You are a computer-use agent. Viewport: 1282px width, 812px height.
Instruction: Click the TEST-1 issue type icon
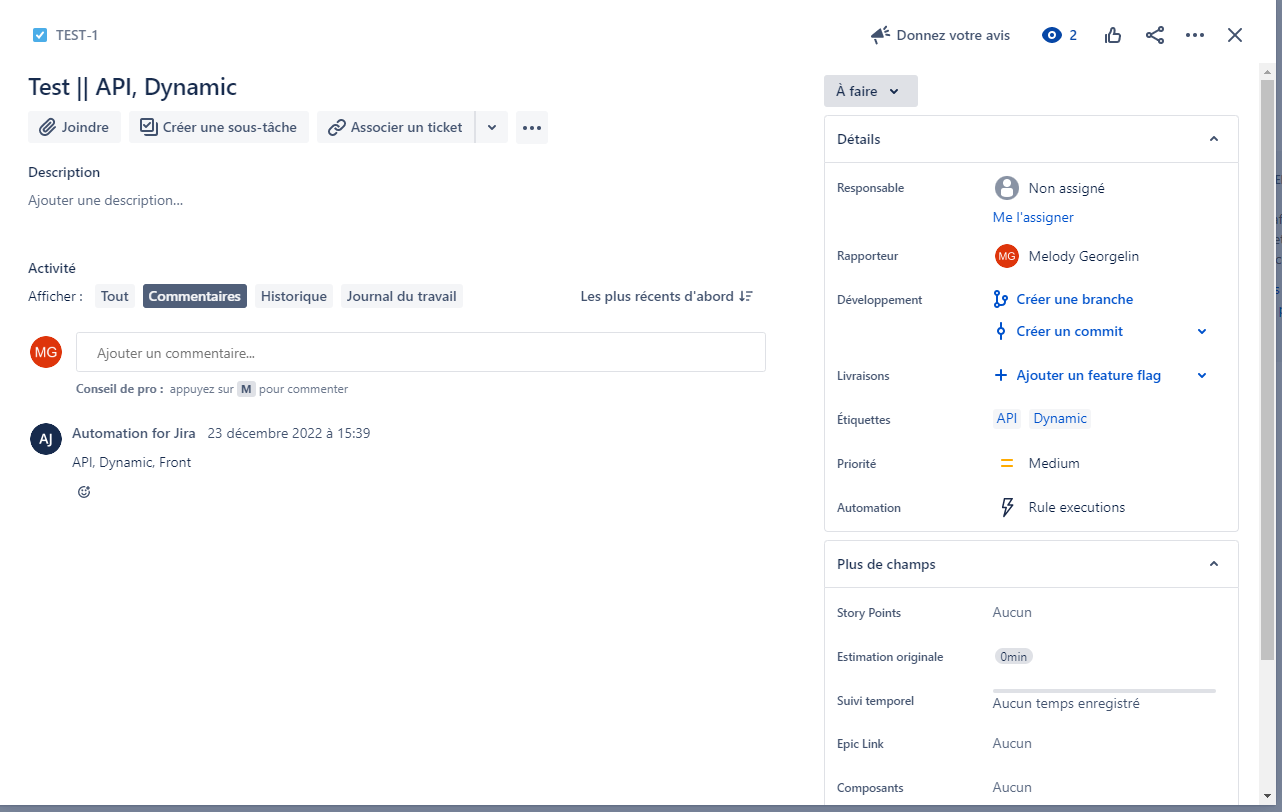click(39, 34)
